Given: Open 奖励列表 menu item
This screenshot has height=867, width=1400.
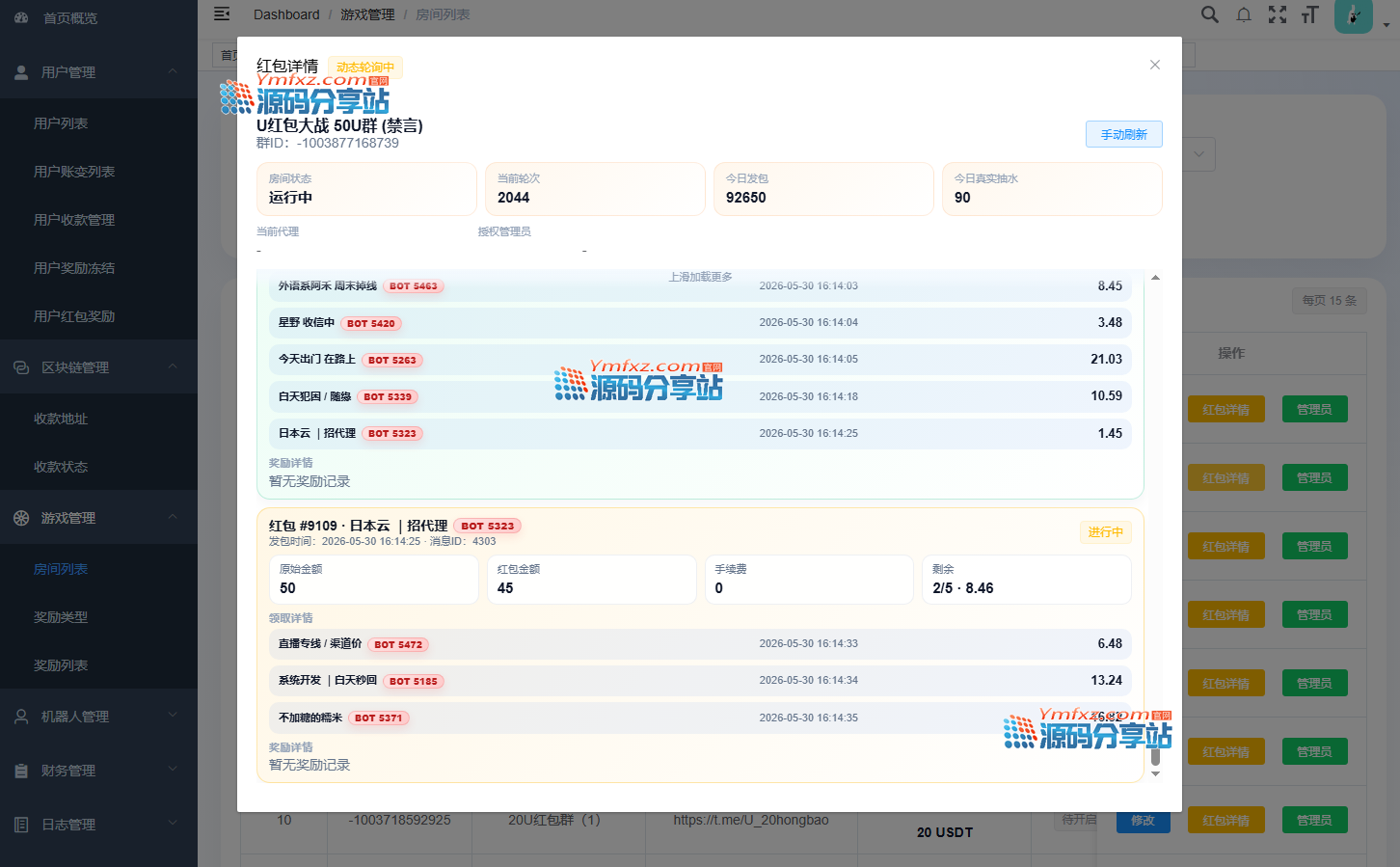Looking at the screenshot, I should [61, 665].
